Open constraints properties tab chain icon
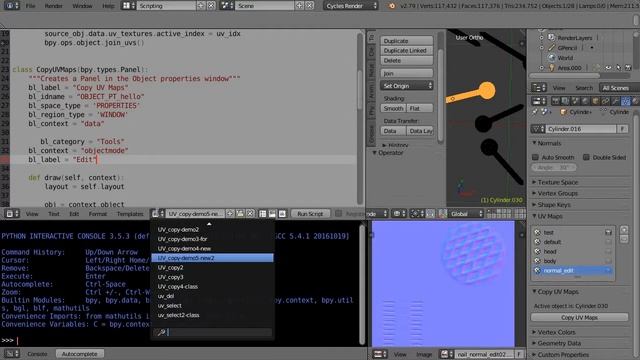This screenshot has width=640, height=360. coord(605,101)
